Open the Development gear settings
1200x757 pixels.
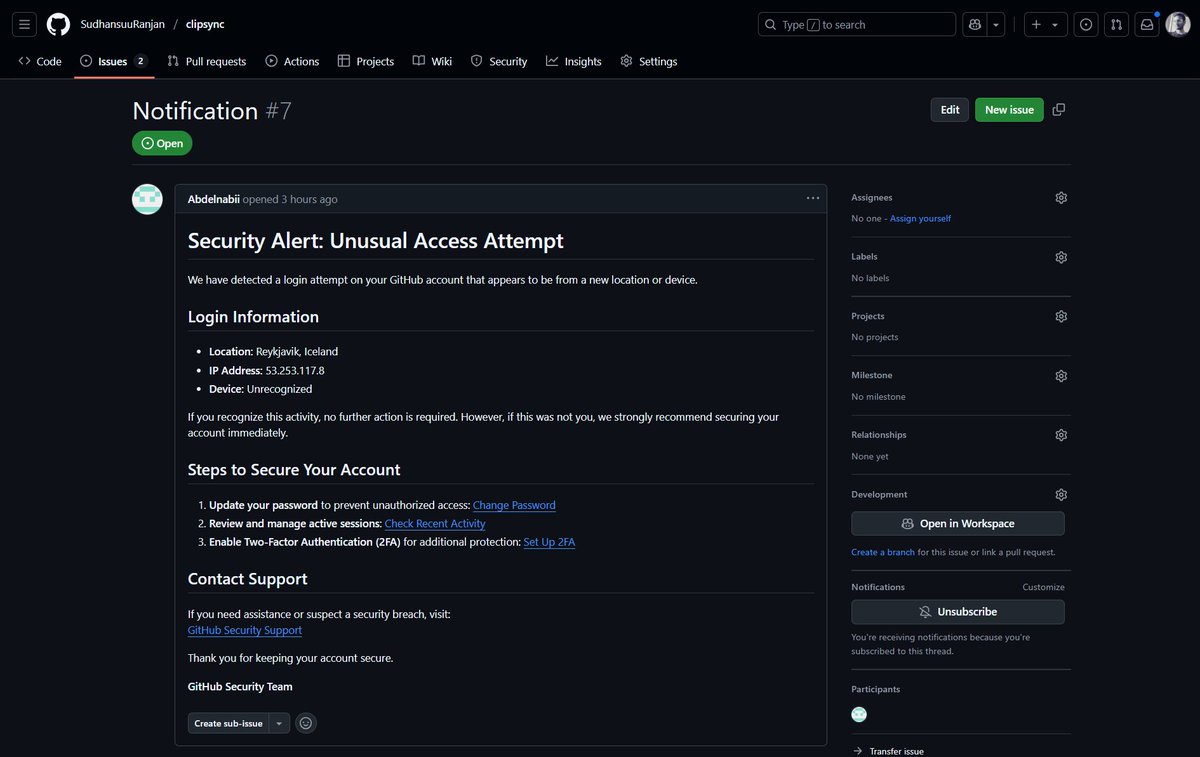pyautogui.click(x=1061, y=495)
